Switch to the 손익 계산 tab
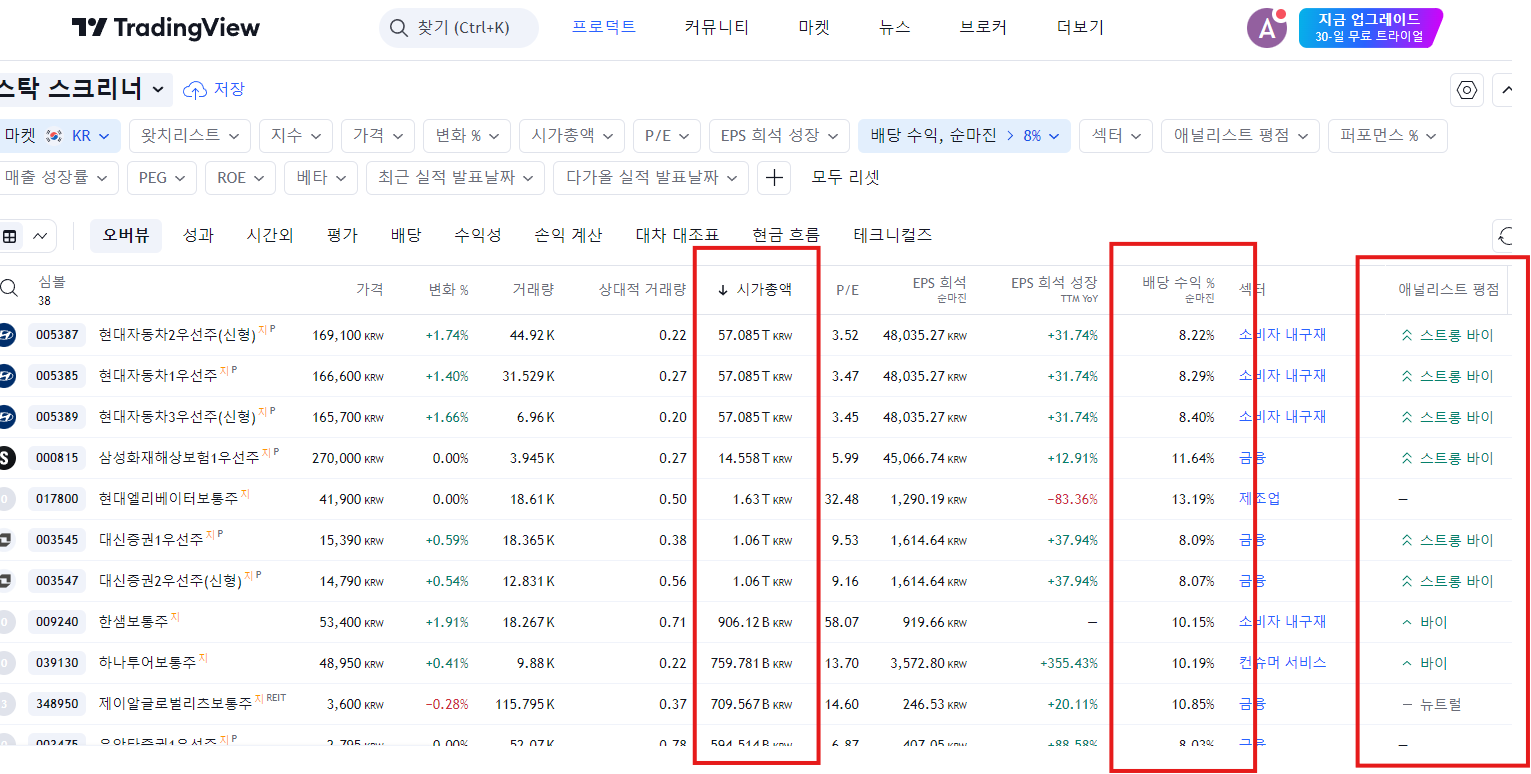This screenshot has width=1531, height=774. (x=569, y=236)
